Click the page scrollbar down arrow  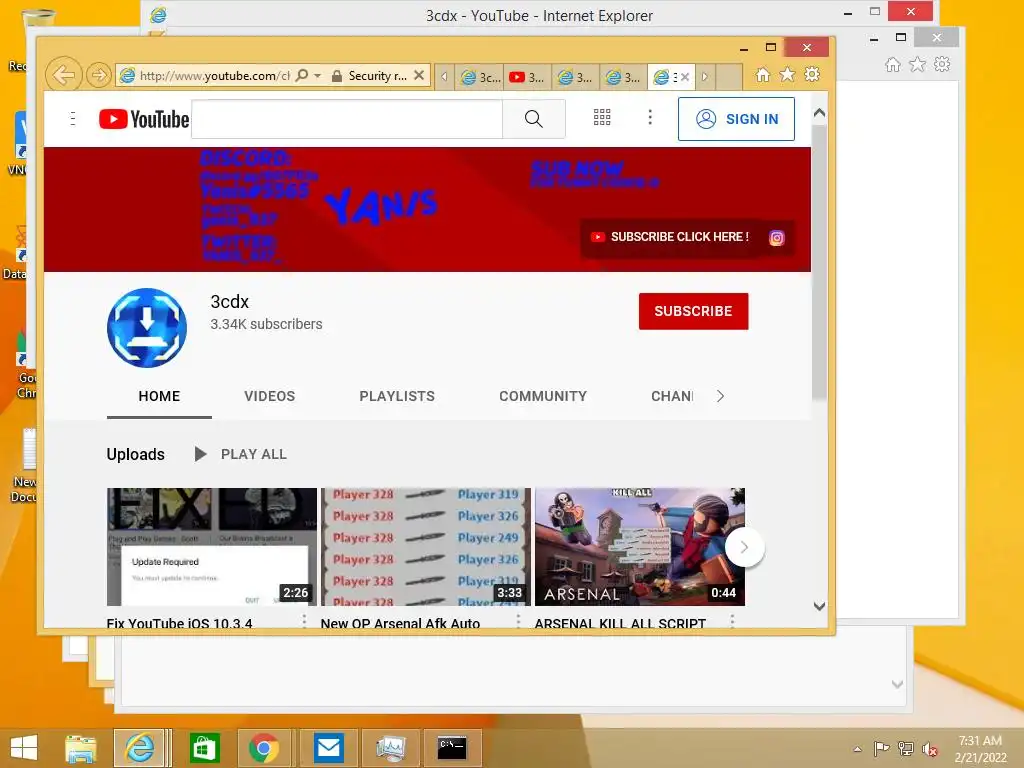[x=819, y=607]
